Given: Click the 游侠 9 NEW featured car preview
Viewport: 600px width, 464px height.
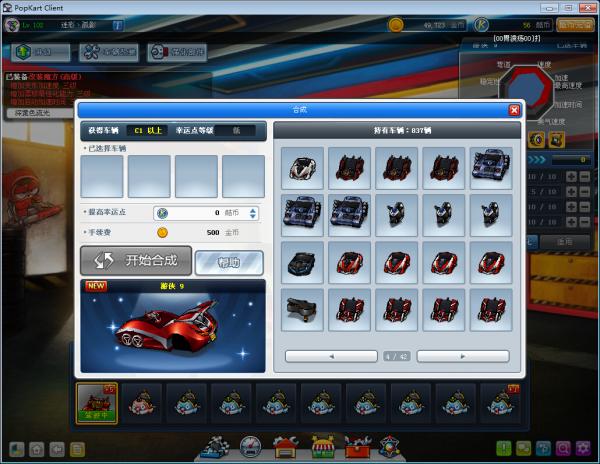Looking at the screenshot, I should click(x=173, y=326).
